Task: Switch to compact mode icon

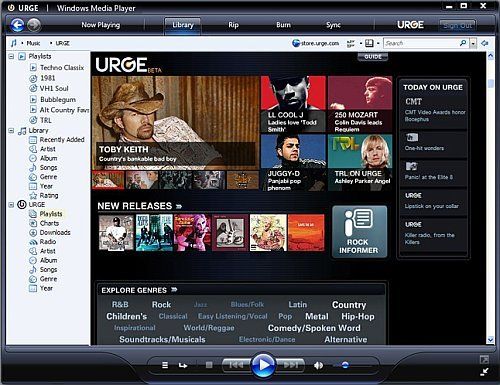Action: [484, 372]
